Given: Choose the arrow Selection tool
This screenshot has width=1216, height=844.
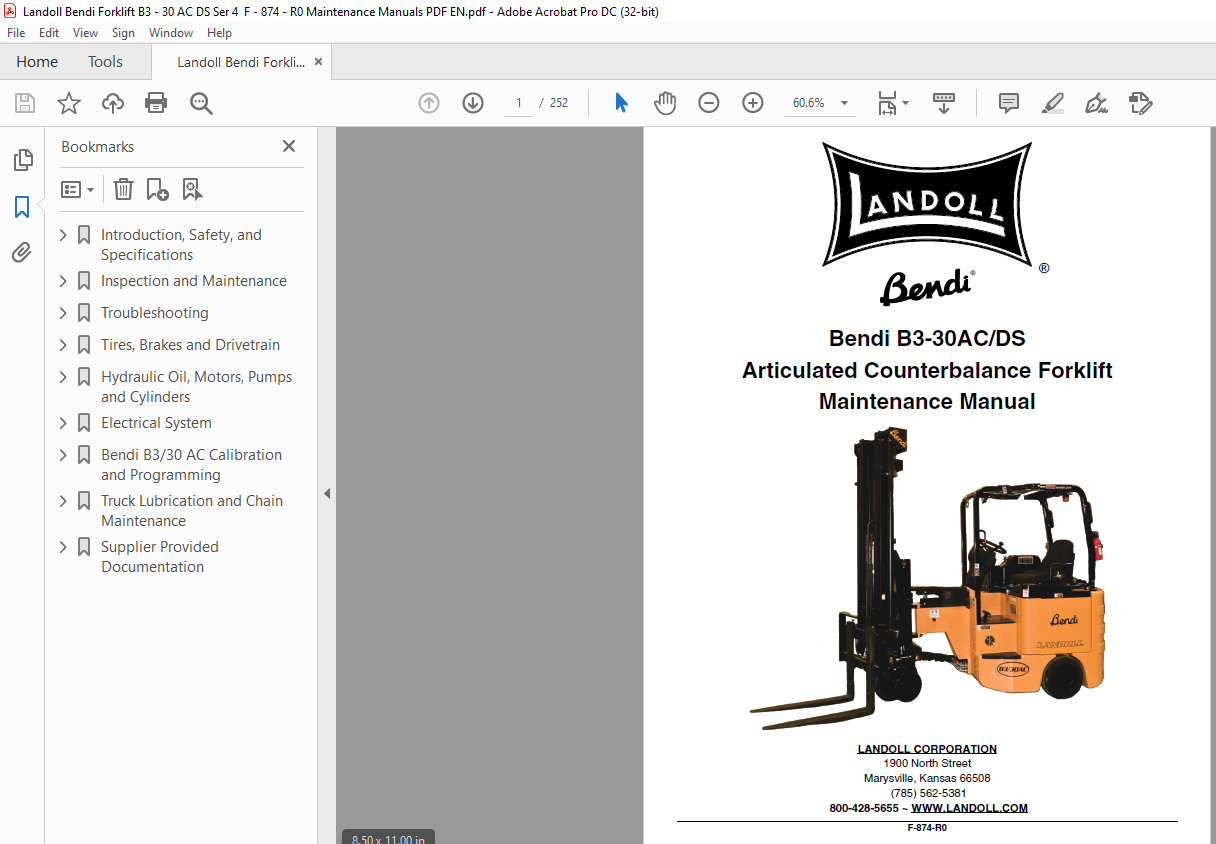Looking at the screenshot, I should click(x=621, y=103).
